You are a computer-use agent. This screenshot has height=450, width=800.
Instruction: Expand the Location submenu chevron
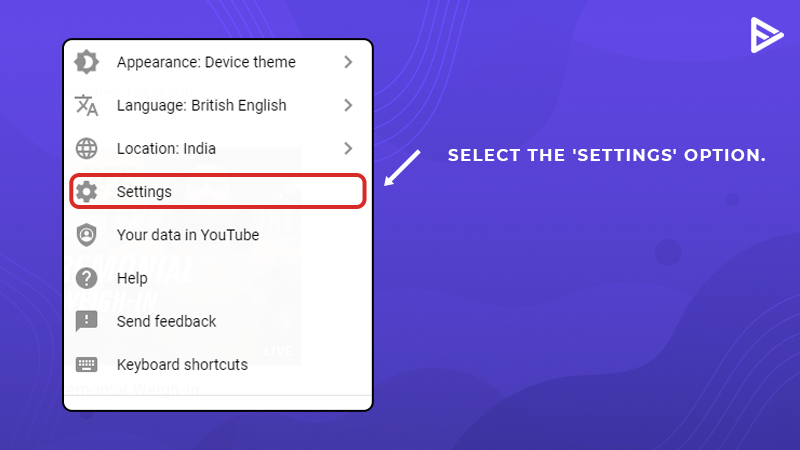[348, 148]
